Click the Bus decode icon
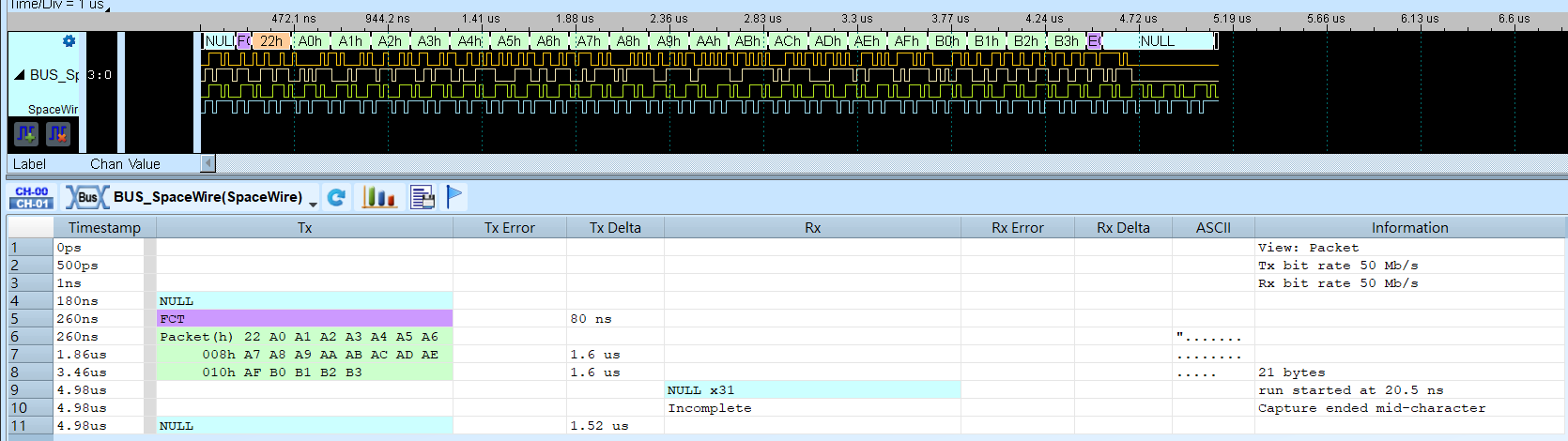 pos(86,197)
